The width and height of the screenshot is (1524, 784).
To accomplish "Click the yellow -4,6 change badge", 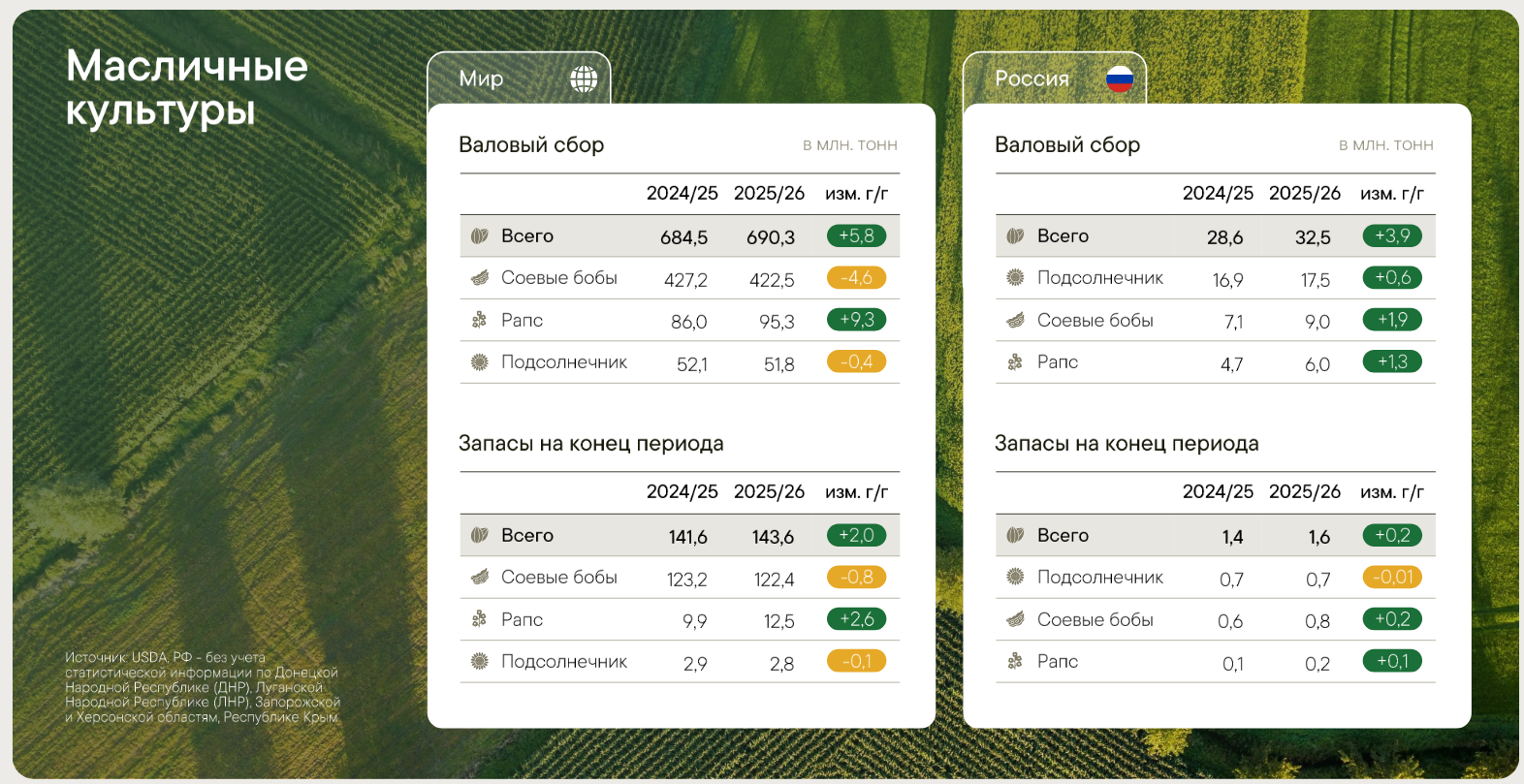I will point(856,278).
